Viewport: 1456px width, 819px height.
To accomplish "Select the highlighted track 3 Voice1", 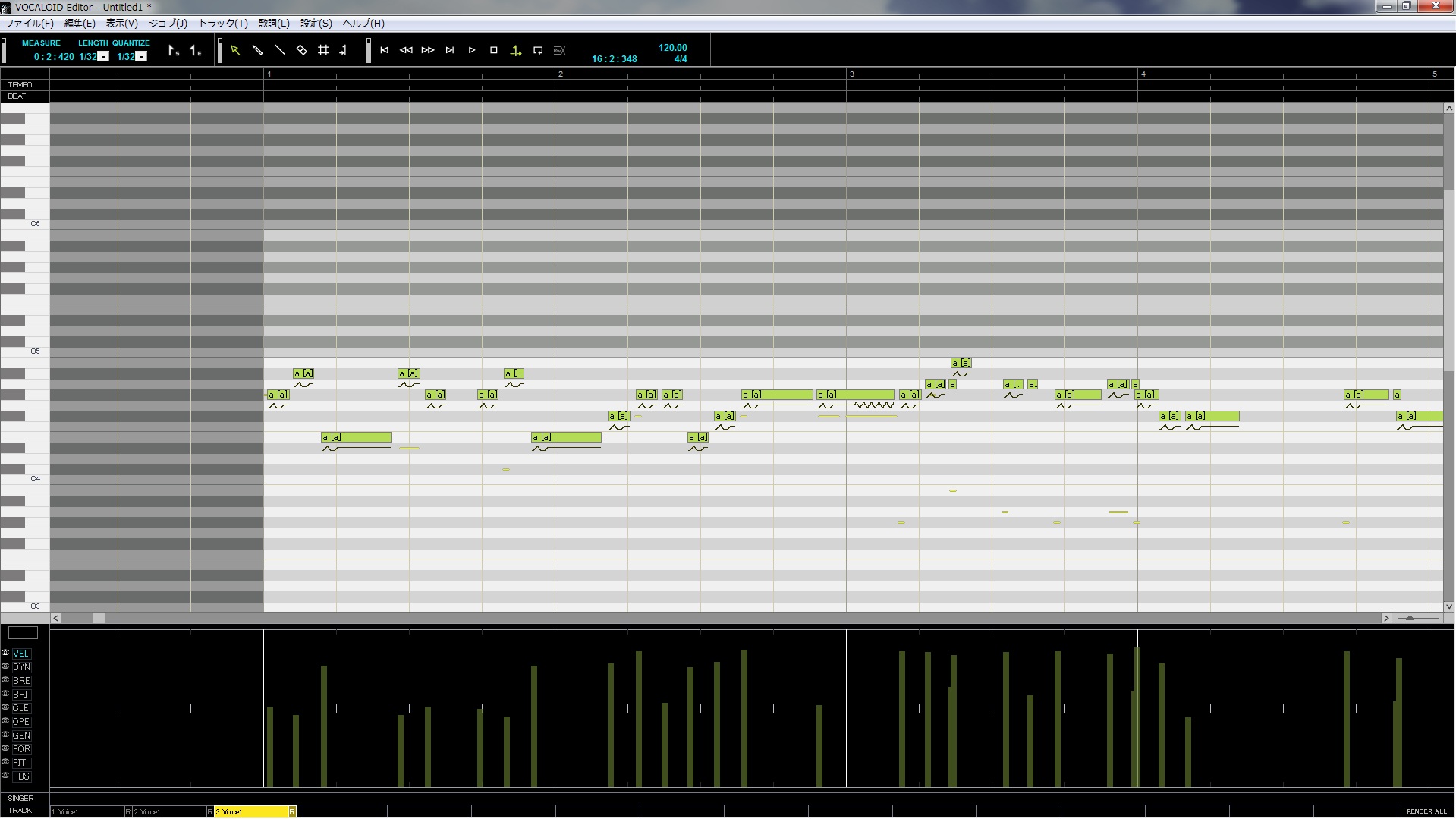I will (251, 812).
